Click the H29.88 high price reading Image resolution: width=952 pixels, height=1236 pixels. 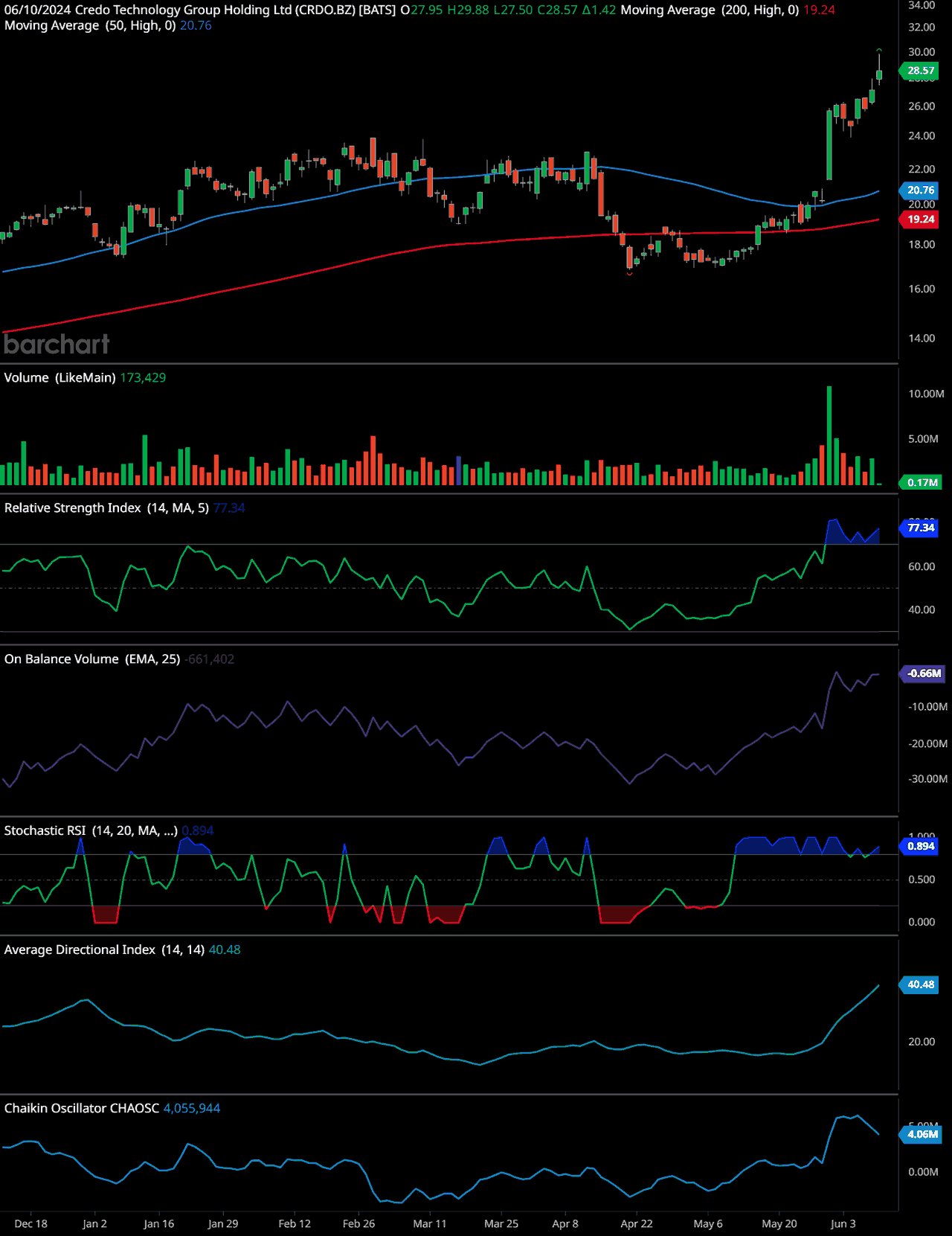469,10
